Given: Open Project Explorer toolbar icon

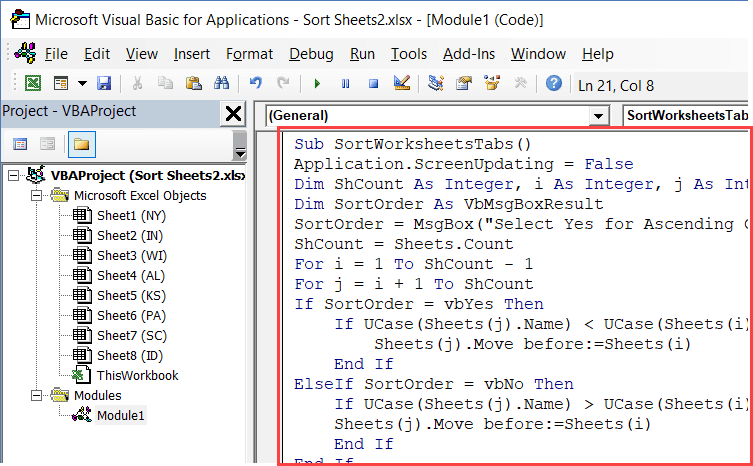Looking at the screenshot, I should [x=436, y=84].
